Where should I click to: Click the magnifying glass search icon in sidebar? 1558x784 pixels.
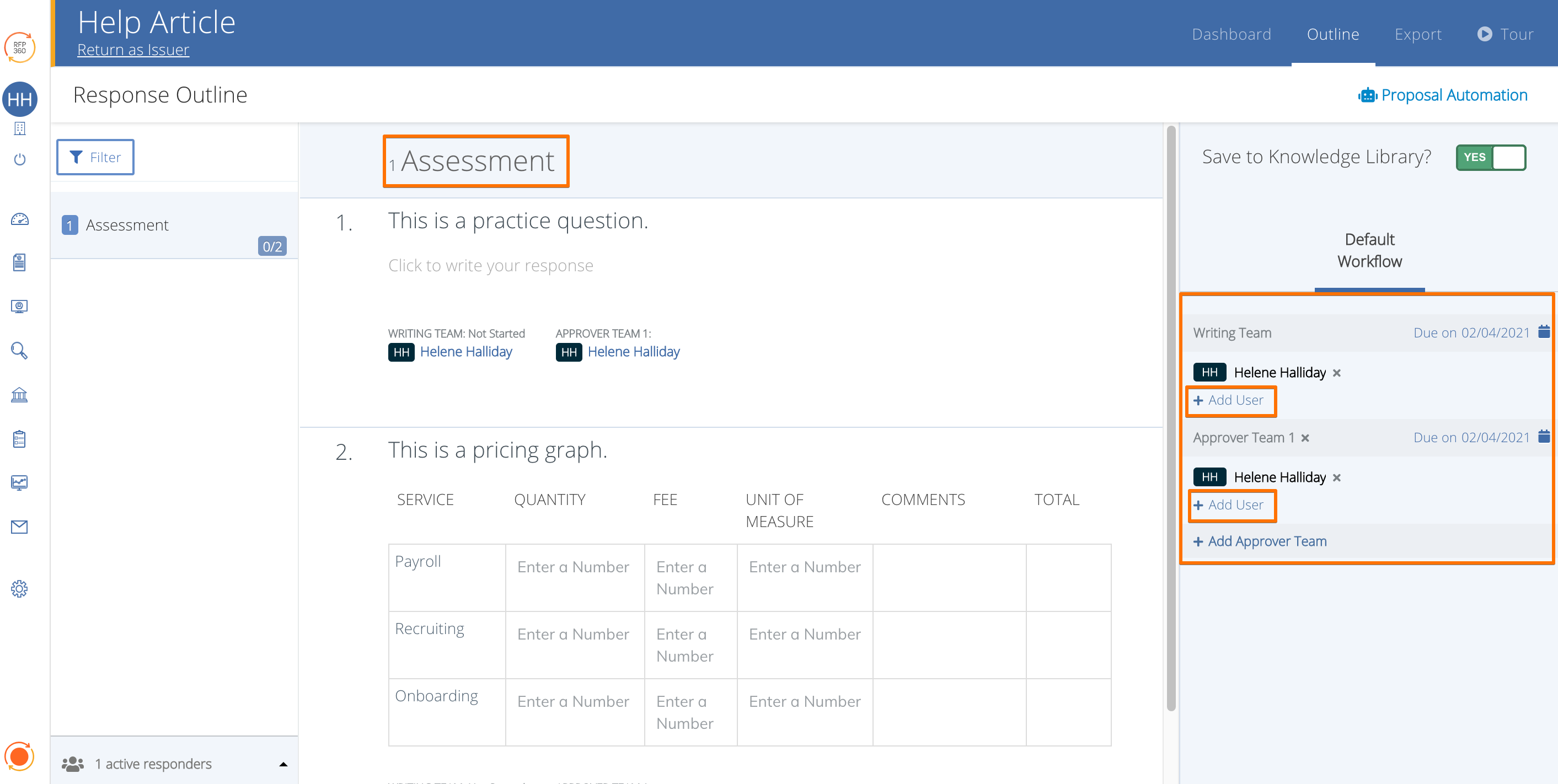tap(19, 351)
